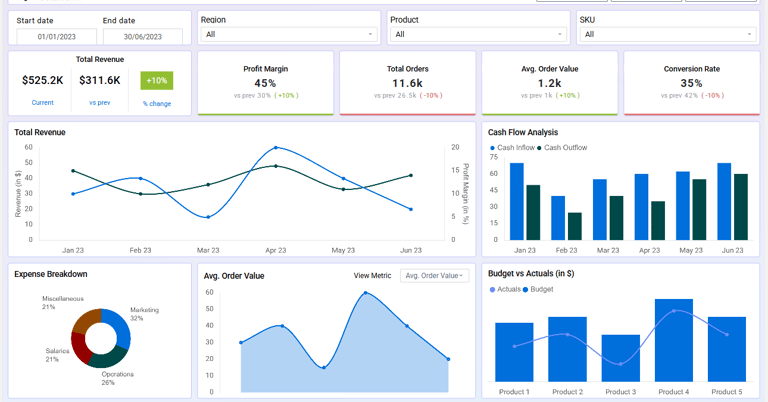Click the Start date field 01/01/2023
Viewport: 768px width, 402px height.
point(56,36)
